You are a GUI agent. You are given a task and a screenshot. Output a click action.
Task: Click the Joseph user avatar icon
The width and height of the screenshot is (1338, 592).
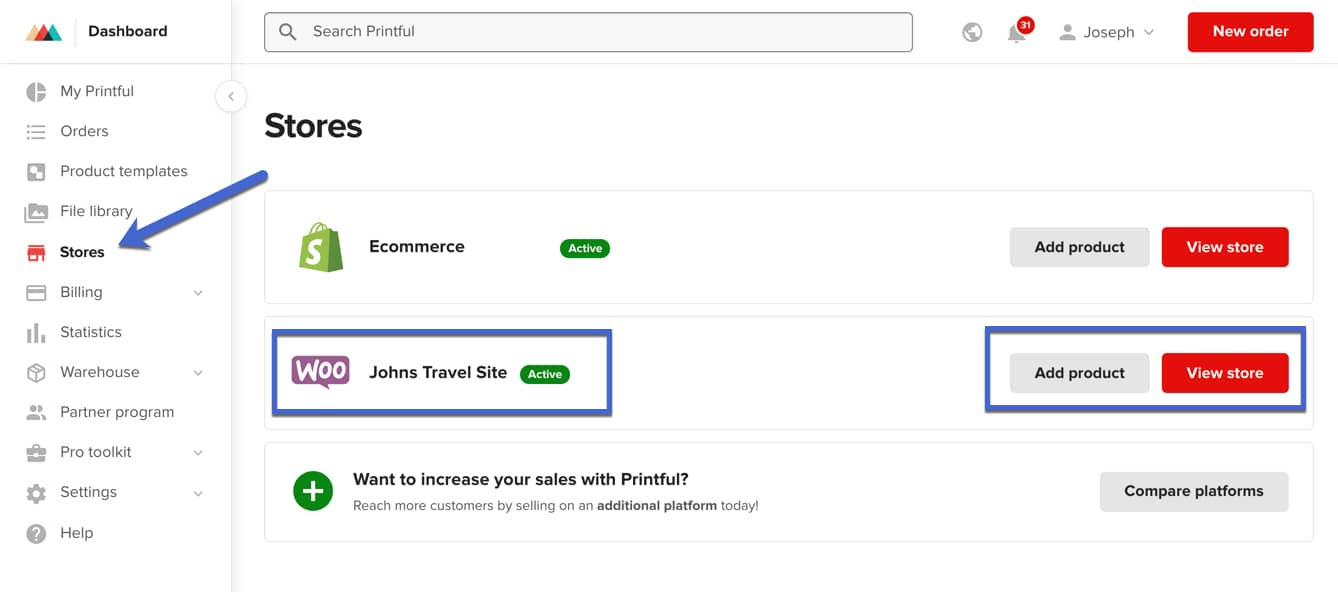[x=1068, y=32]
